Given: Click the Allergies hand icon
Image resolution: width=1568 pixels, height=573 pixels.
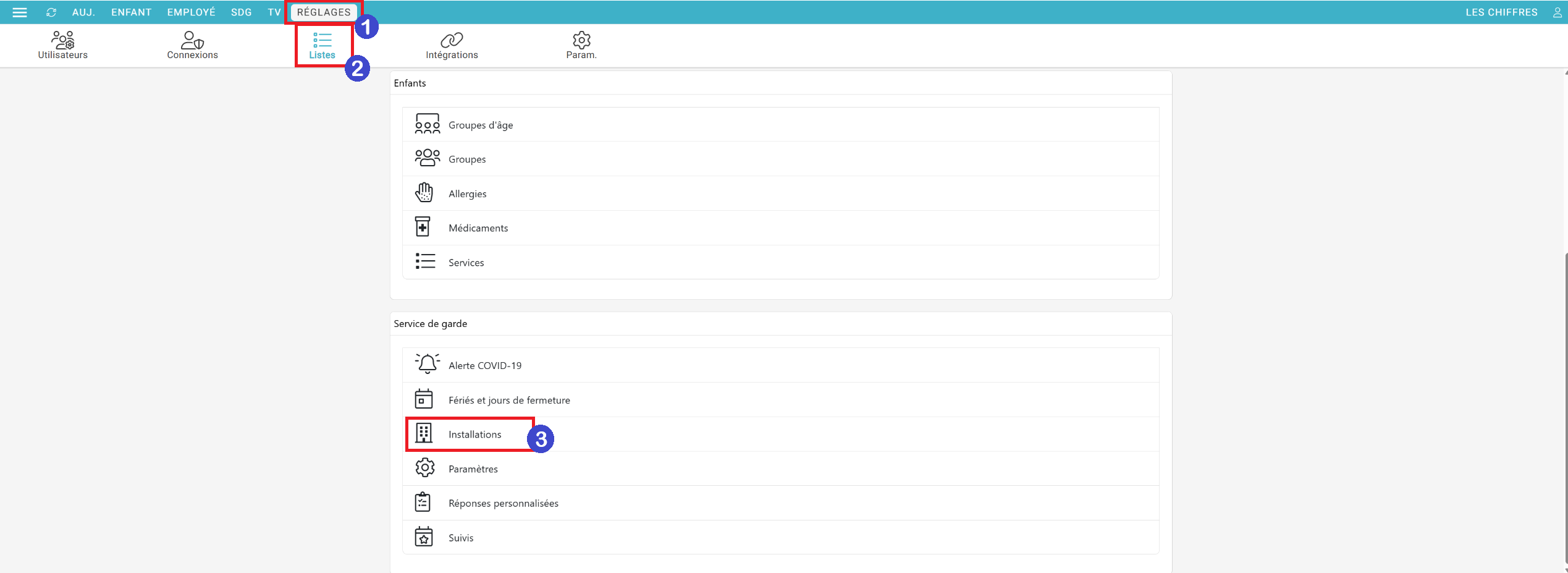Looking at the screenshot, I should (x=424, y=193).
